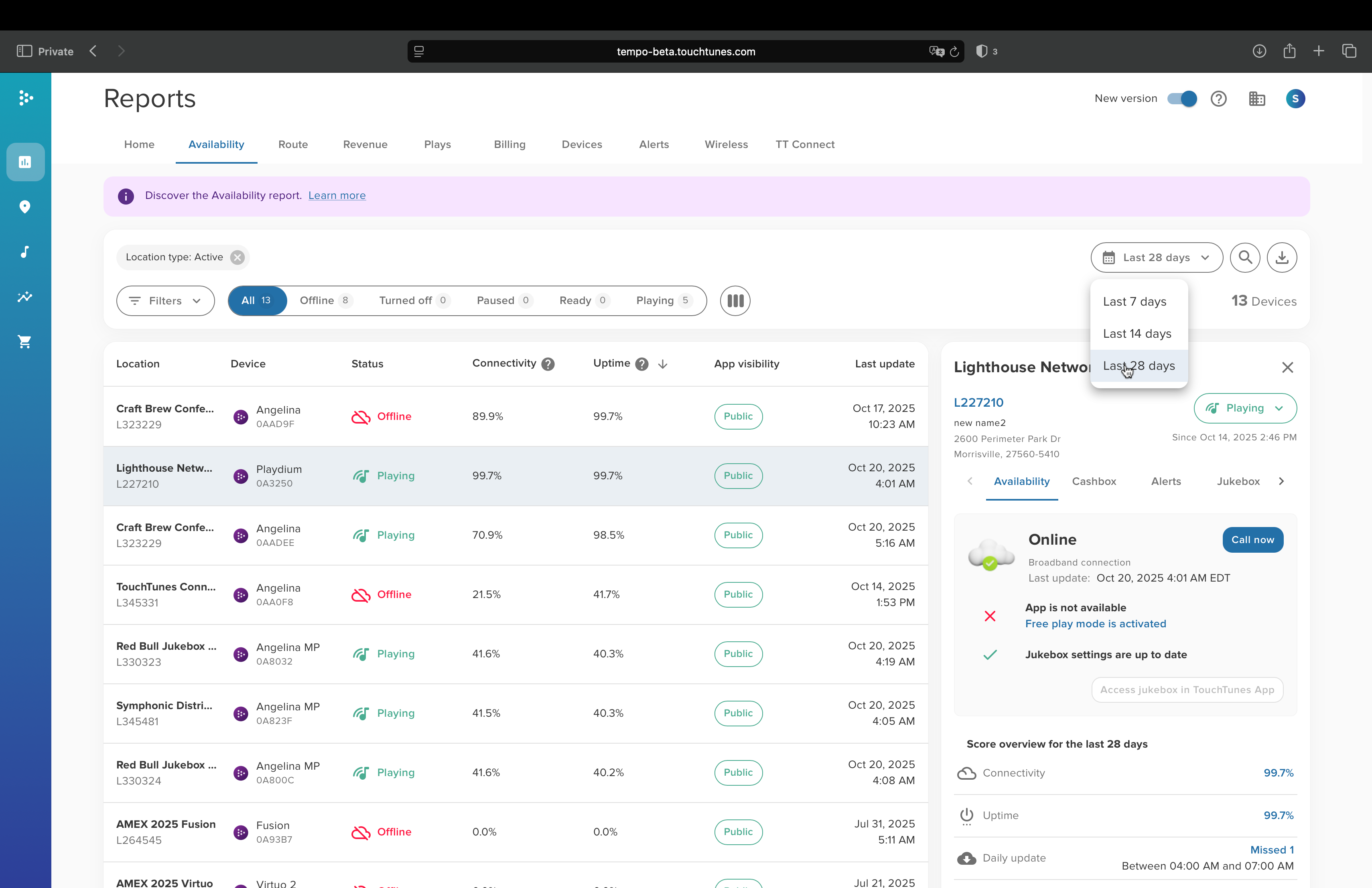Remove the Location type Active filter chip
Viewport: 1372px width, 888px height.
237,257
